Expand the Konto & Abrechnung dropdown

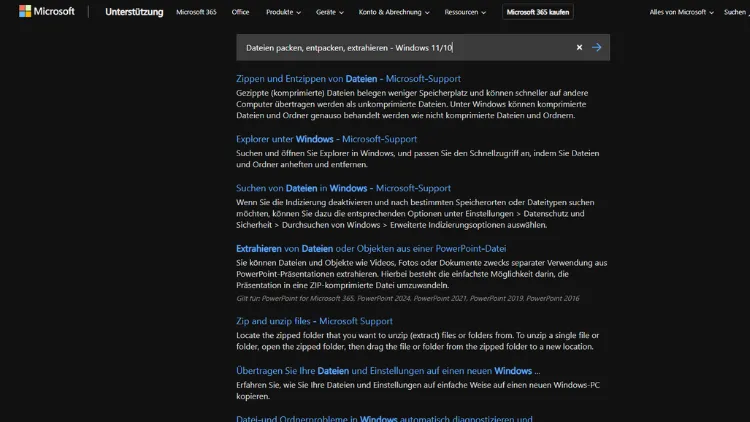(x=394, y=12)
